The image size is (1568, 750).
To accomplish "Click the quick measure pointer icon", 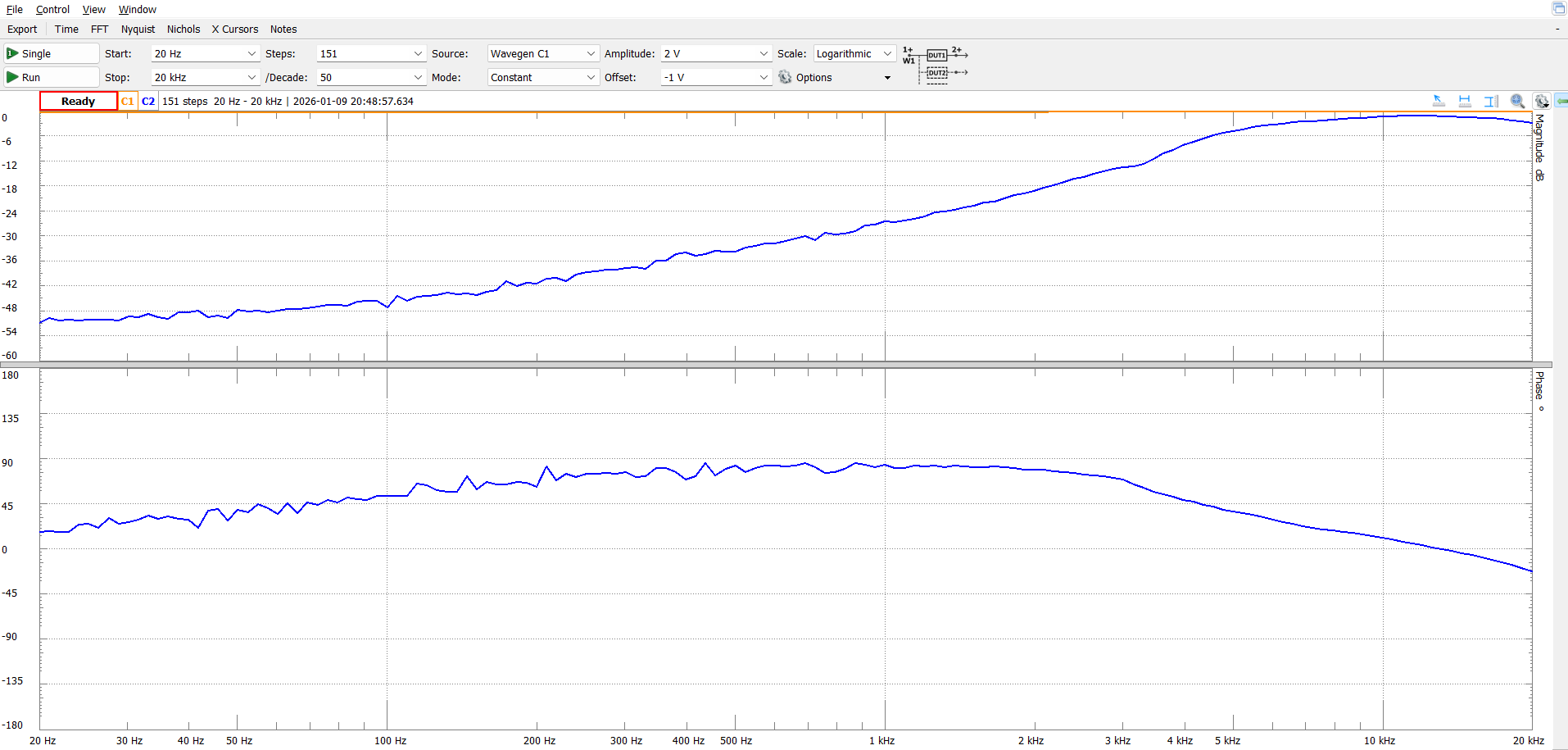I will click(1439, 101).
